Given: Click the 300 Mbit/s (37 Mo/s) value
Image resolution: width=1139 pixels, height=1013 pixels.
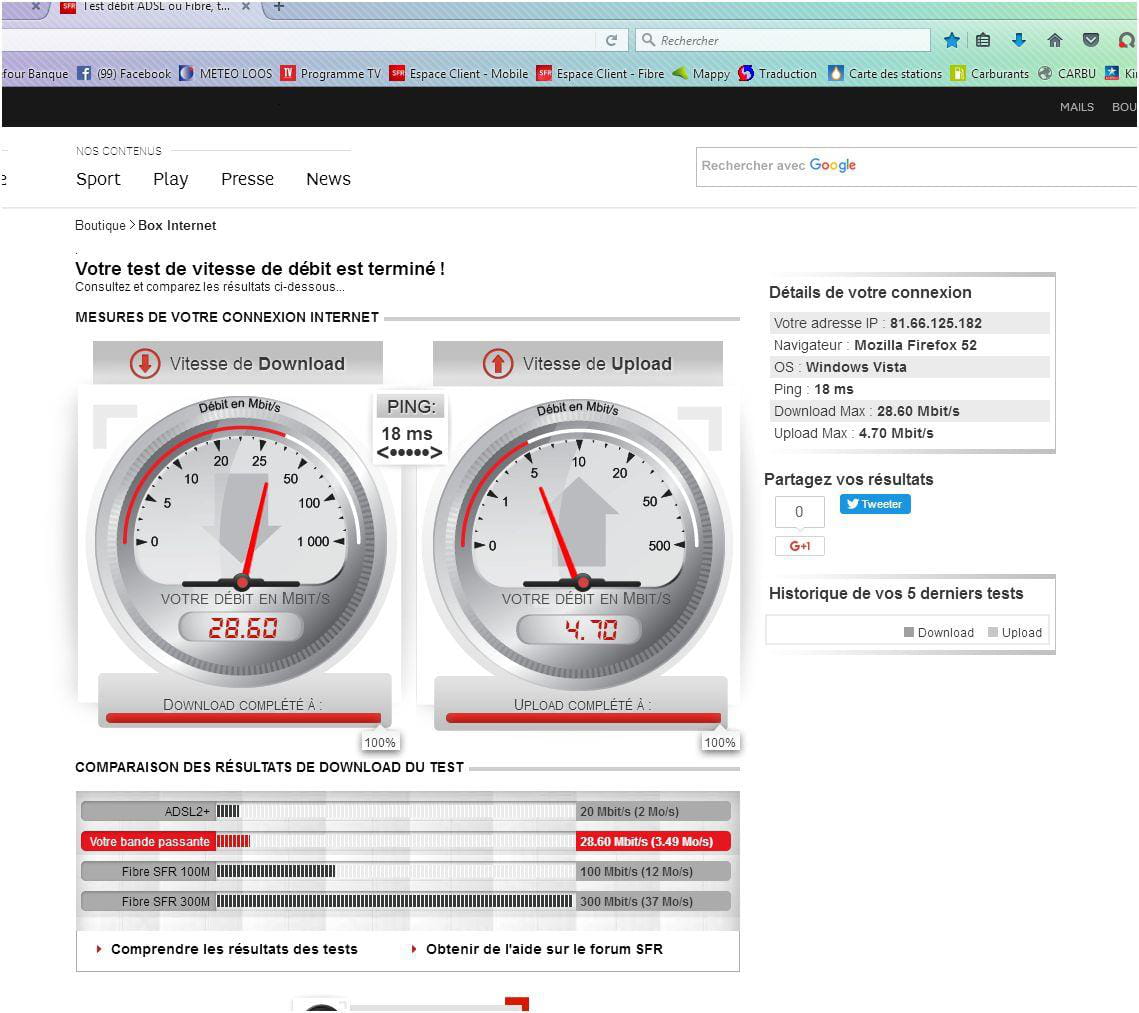Looking at the screenshot, I should point(636,901).
